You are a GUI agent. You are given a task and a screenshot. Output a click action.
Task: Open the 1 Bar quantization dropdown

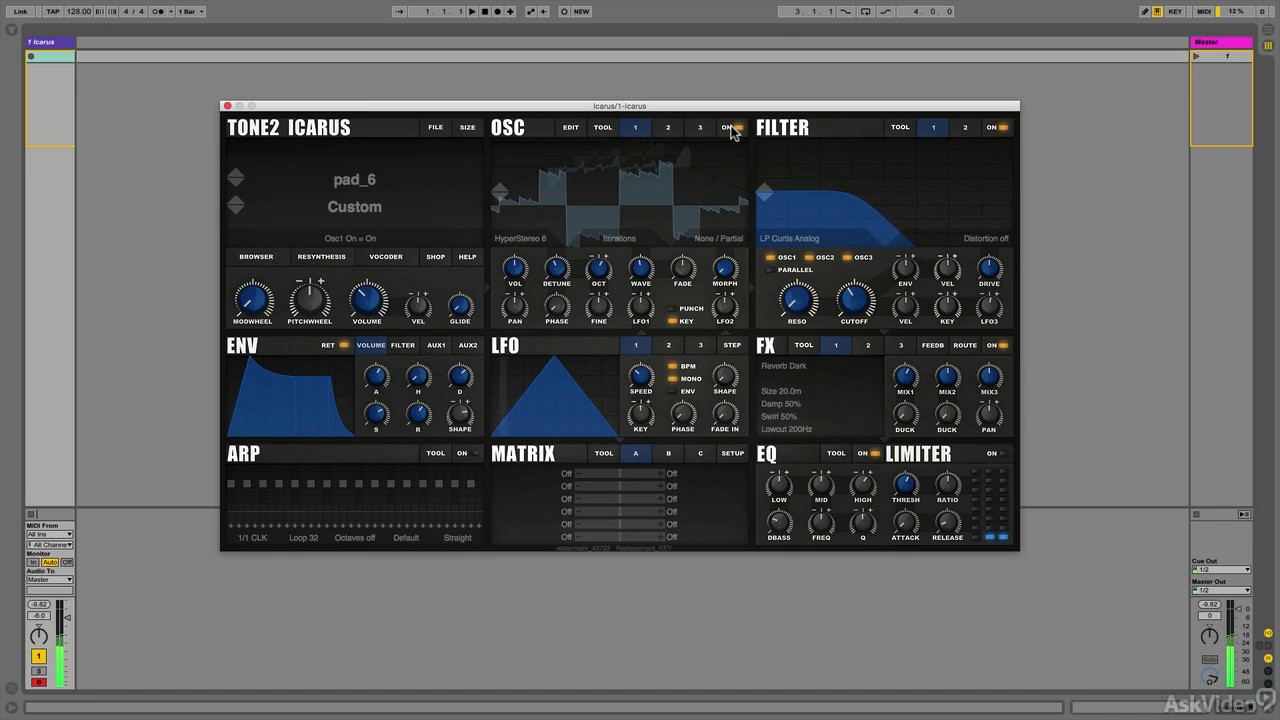pos(189,12)
